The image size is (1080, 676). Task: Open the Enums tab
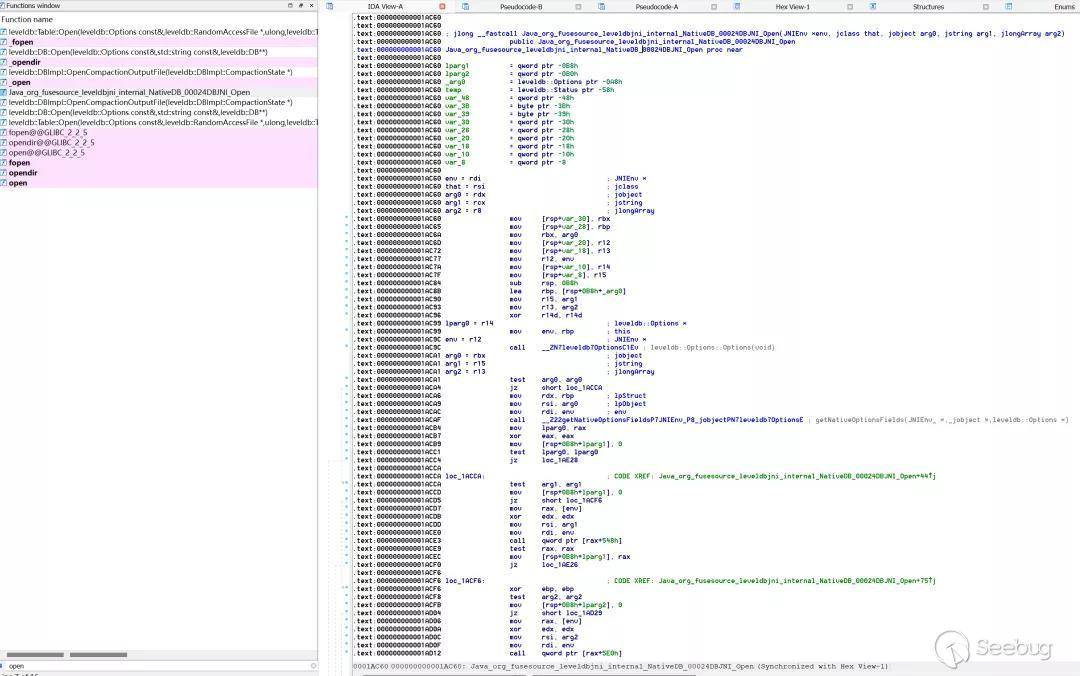pyautogui.click(x=1064, y=7)
